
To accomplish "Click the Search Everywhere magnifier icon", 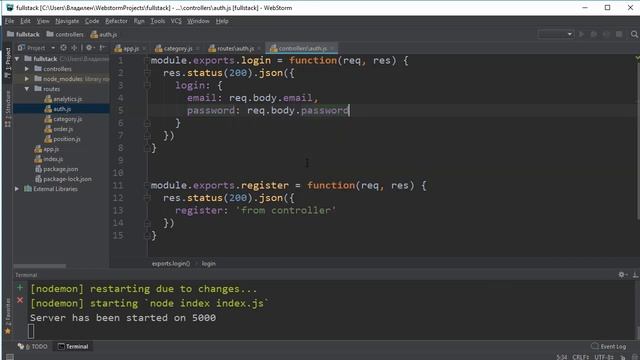I will point(634,34).
